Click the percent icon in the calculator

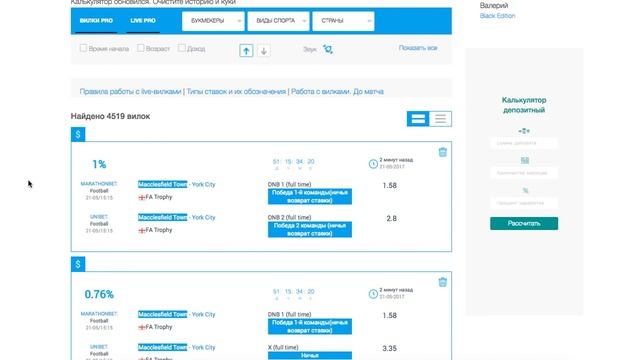[525, 191]
